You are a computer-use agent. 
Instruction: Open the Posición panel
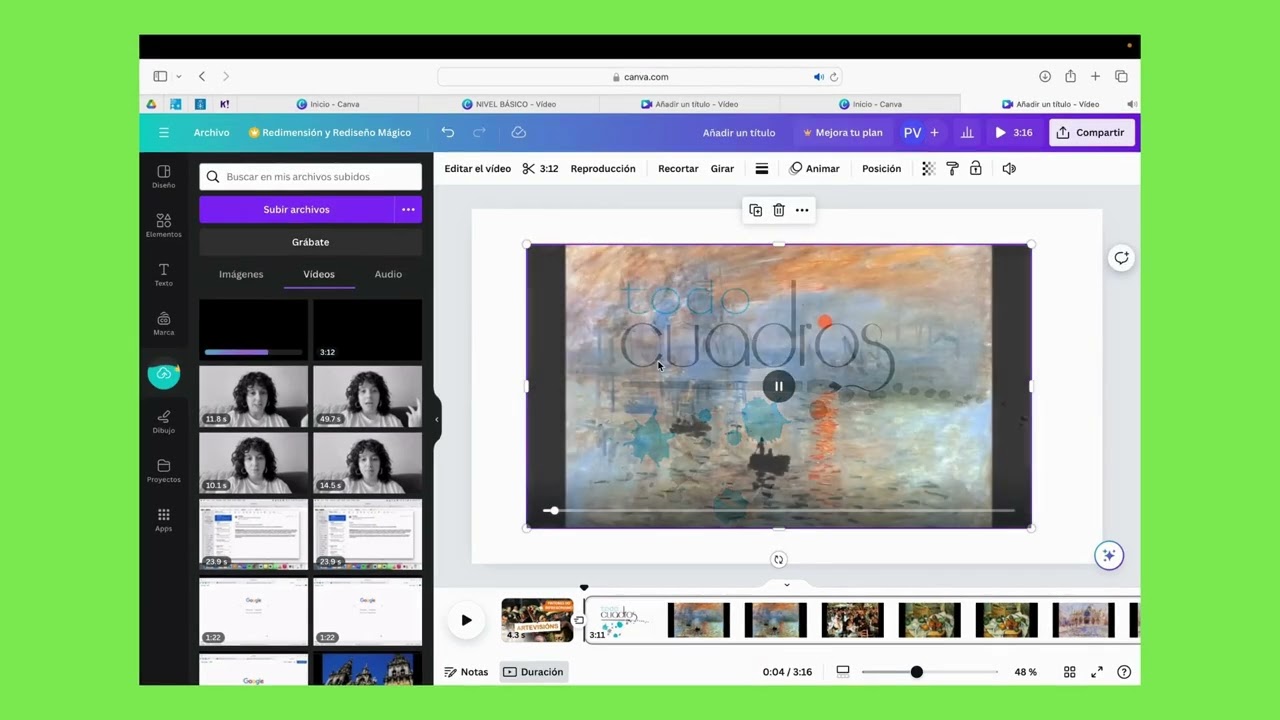pyautogui.click(x=881, y=169)
